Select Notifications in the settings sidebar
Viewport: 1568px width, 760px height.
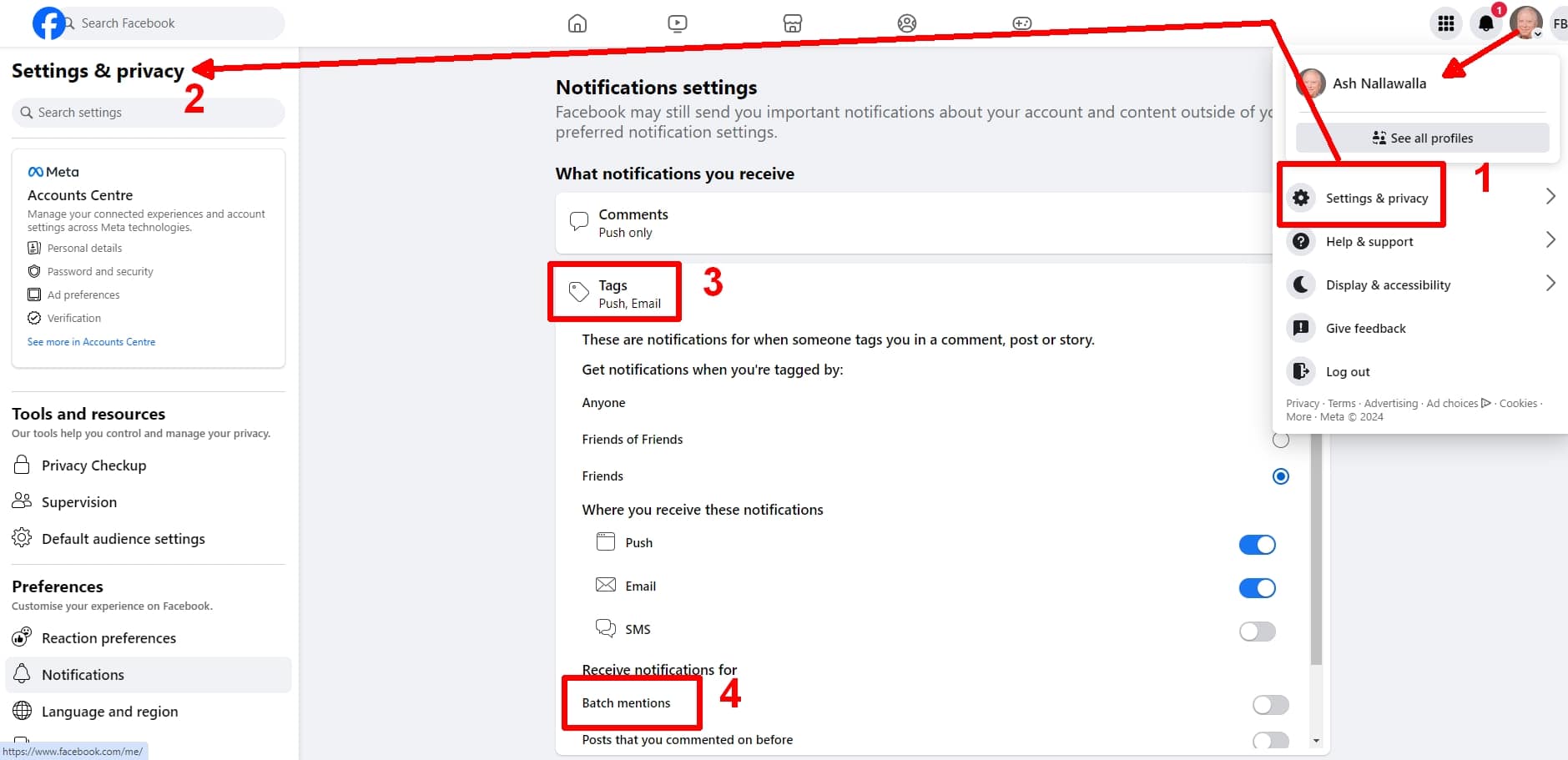click(149, 674)
